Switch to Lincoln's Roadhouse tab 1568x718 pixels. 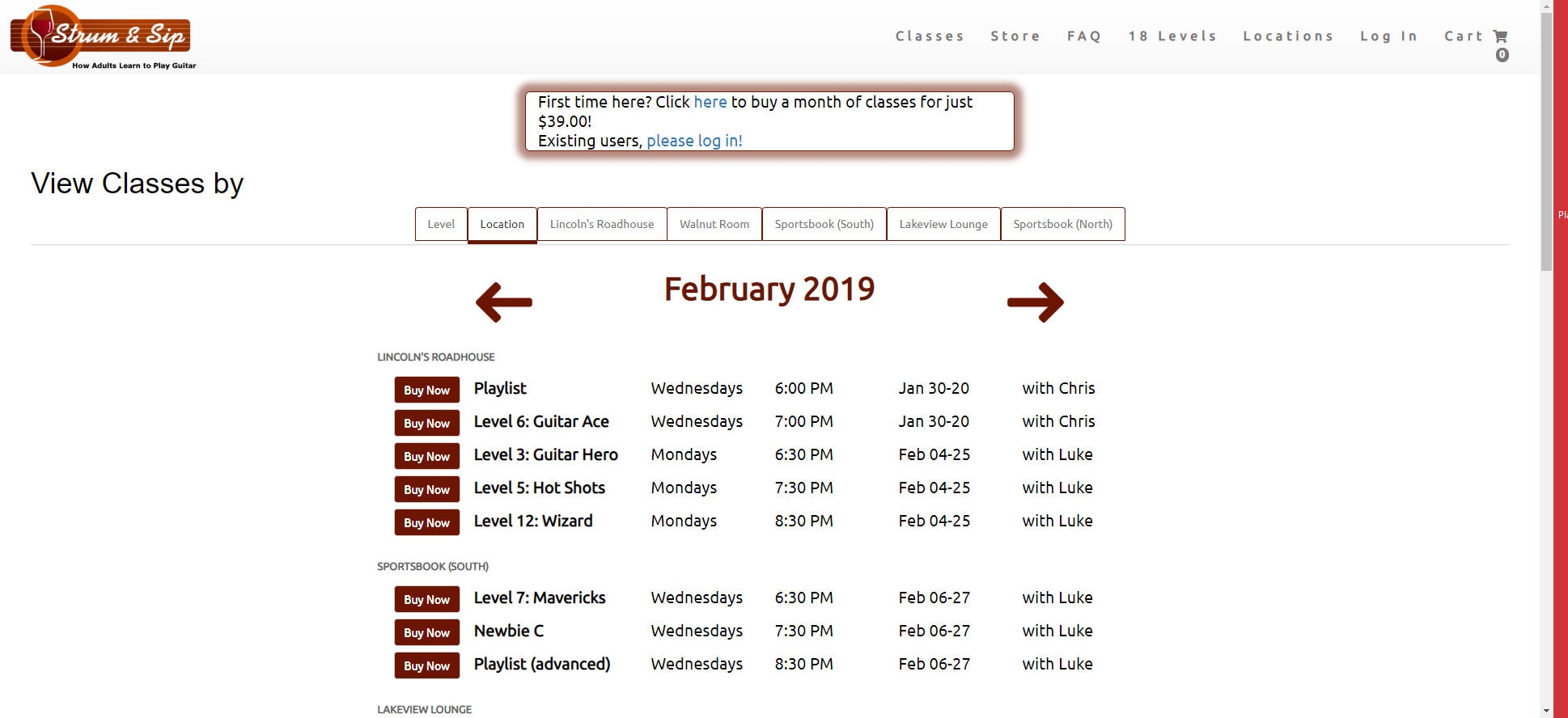(602, 224)
